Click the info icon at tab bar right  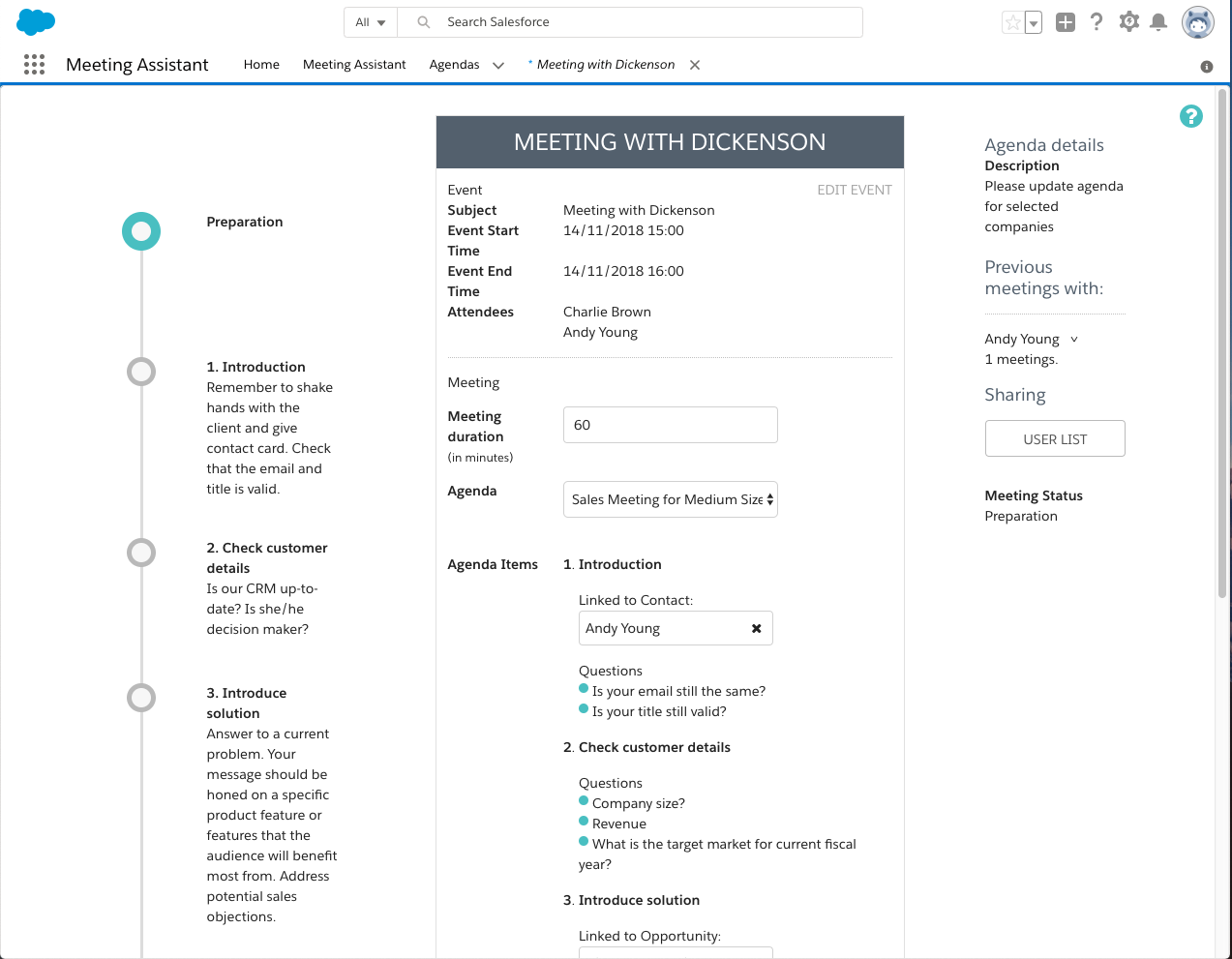pos(1206,67)
